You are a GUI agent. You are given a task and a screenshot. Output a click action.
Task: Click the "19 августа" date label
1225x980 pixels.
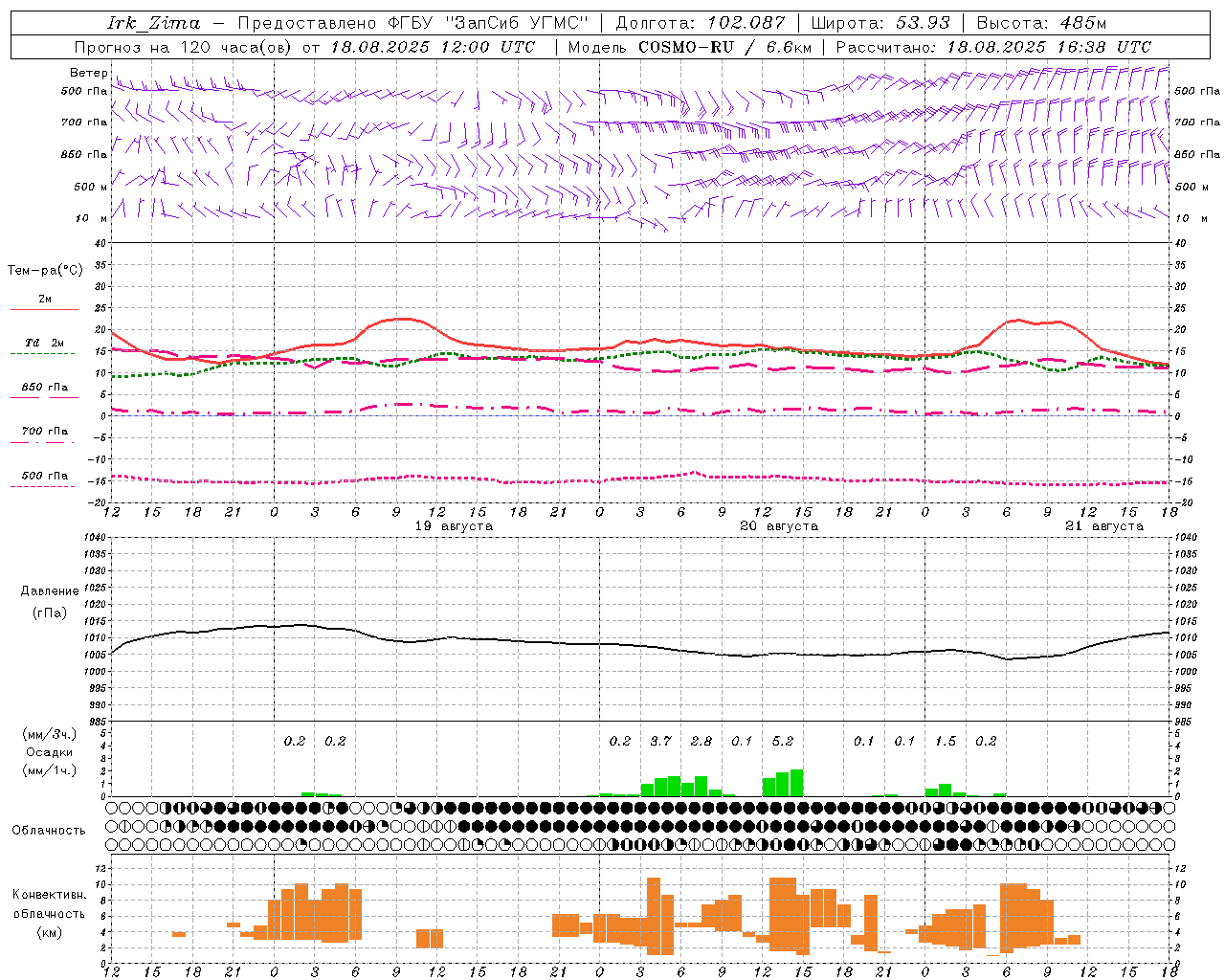454,526
